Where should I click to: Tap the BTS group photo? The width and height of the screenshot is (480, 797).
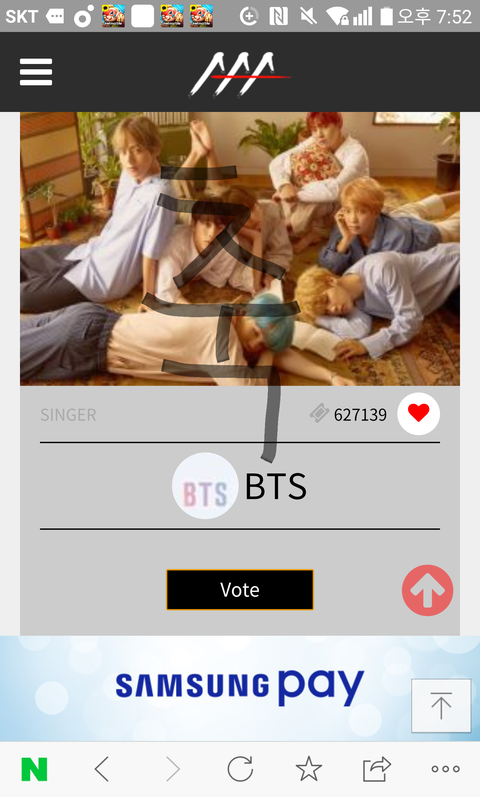[240, 249]
